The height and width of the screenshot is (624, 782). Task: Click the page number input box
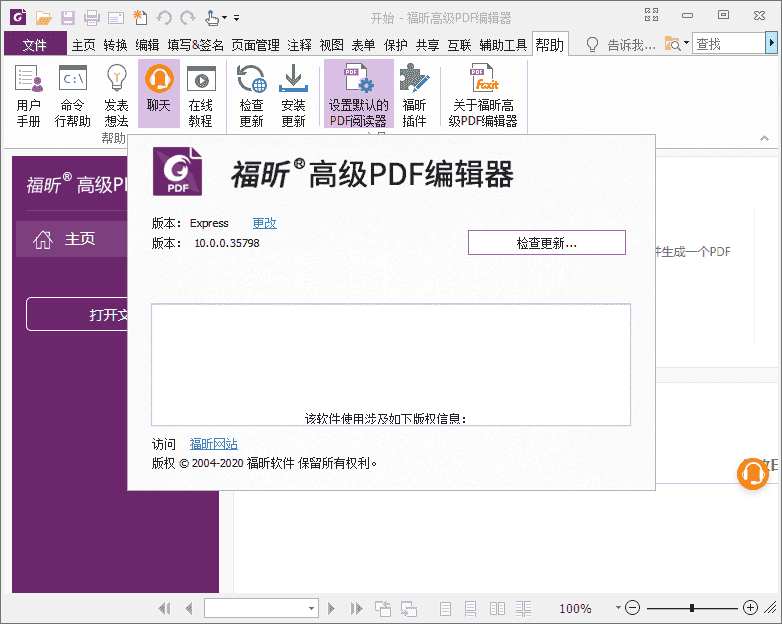255,608
